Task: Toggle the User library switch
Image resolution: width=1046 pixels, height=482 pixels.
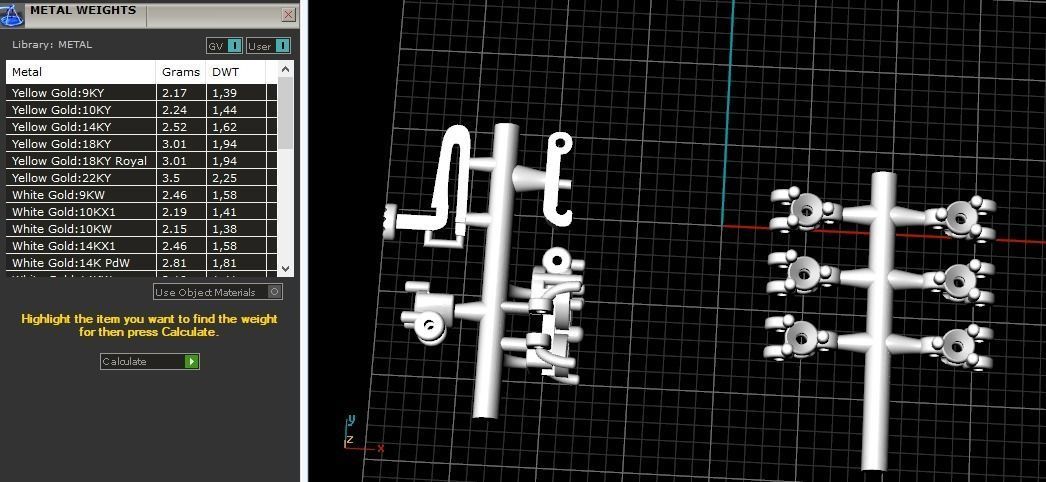Action: pos(268,46)
